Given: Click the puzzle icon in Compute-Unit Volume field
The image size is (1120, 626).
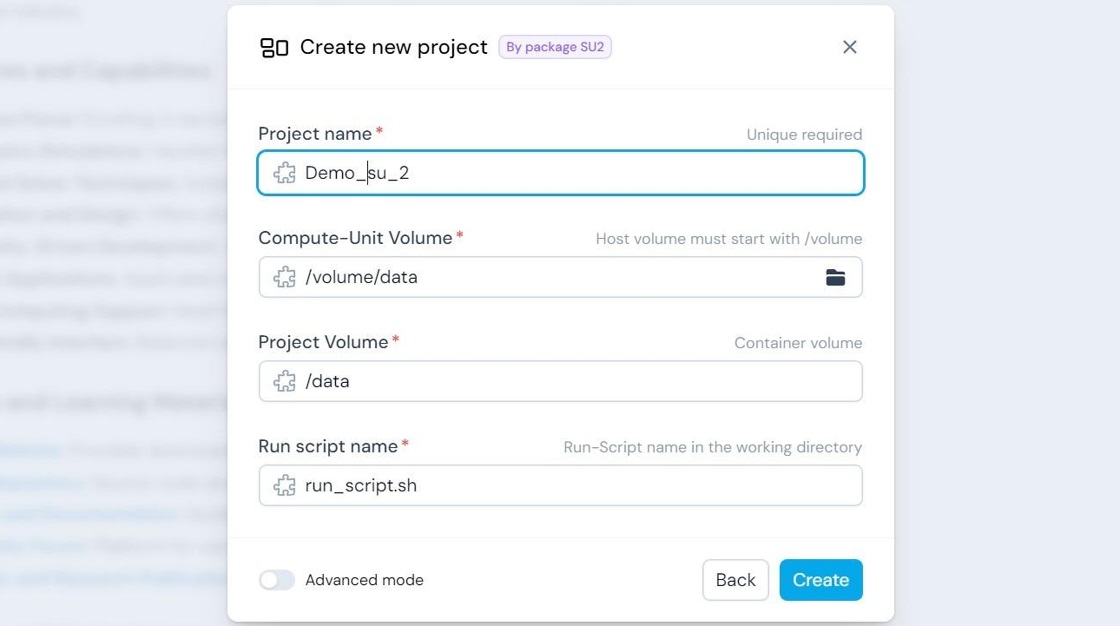Looking at the screenshot, I should click(x=284, y=277).
